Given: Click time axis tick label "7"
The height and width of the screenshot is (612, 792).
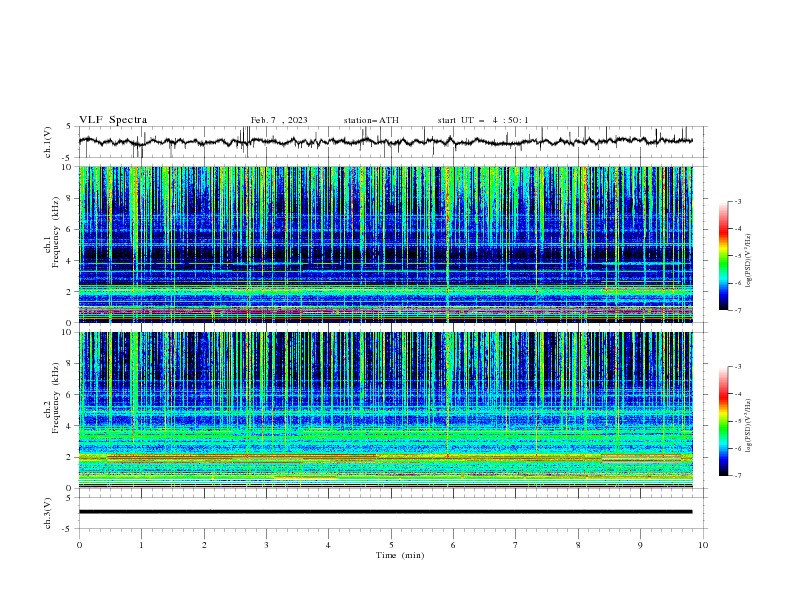Looking at the screenshot, I should 516,545.
